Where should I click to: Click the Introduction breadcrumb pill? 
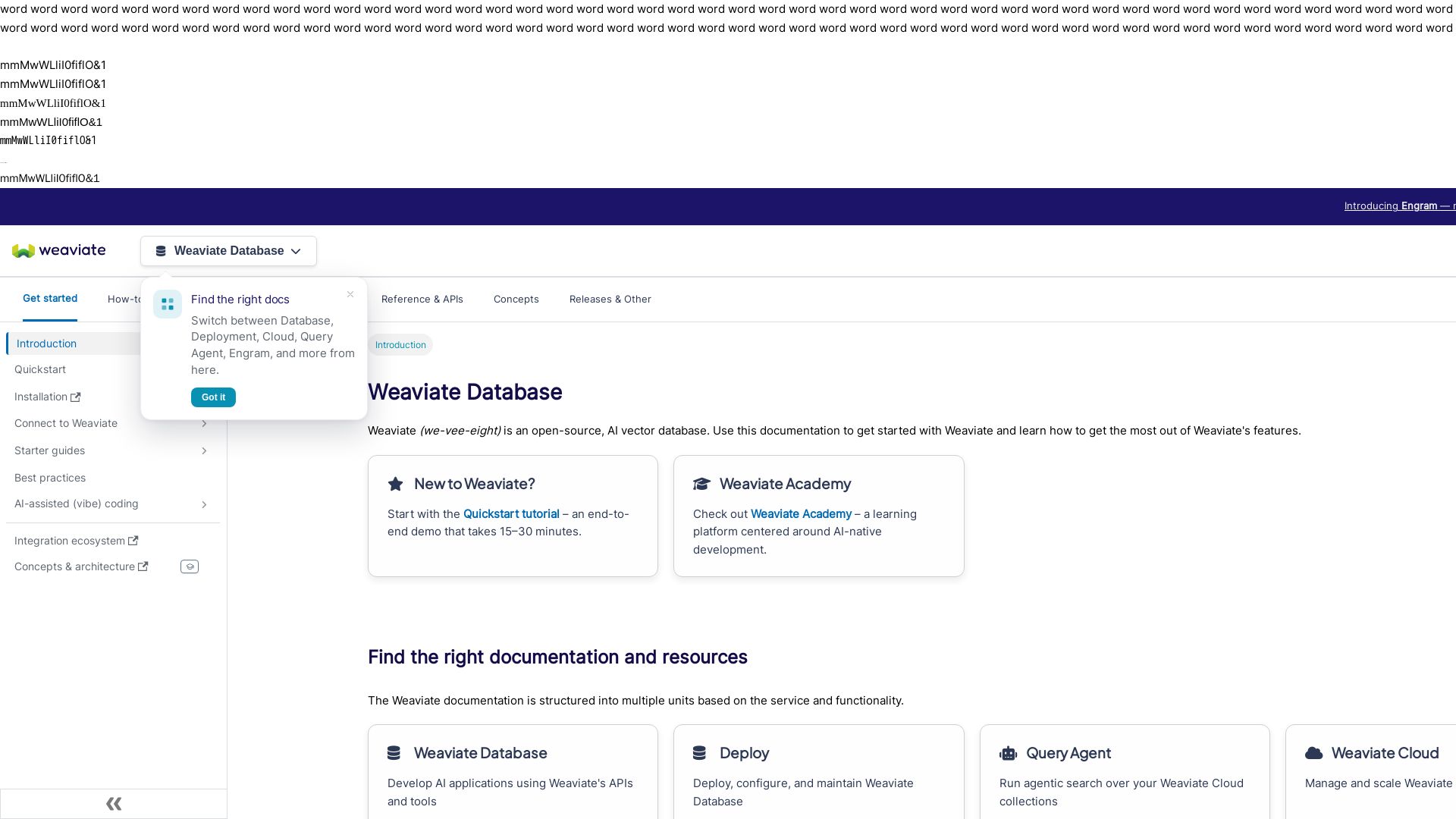tap(400, 345)
